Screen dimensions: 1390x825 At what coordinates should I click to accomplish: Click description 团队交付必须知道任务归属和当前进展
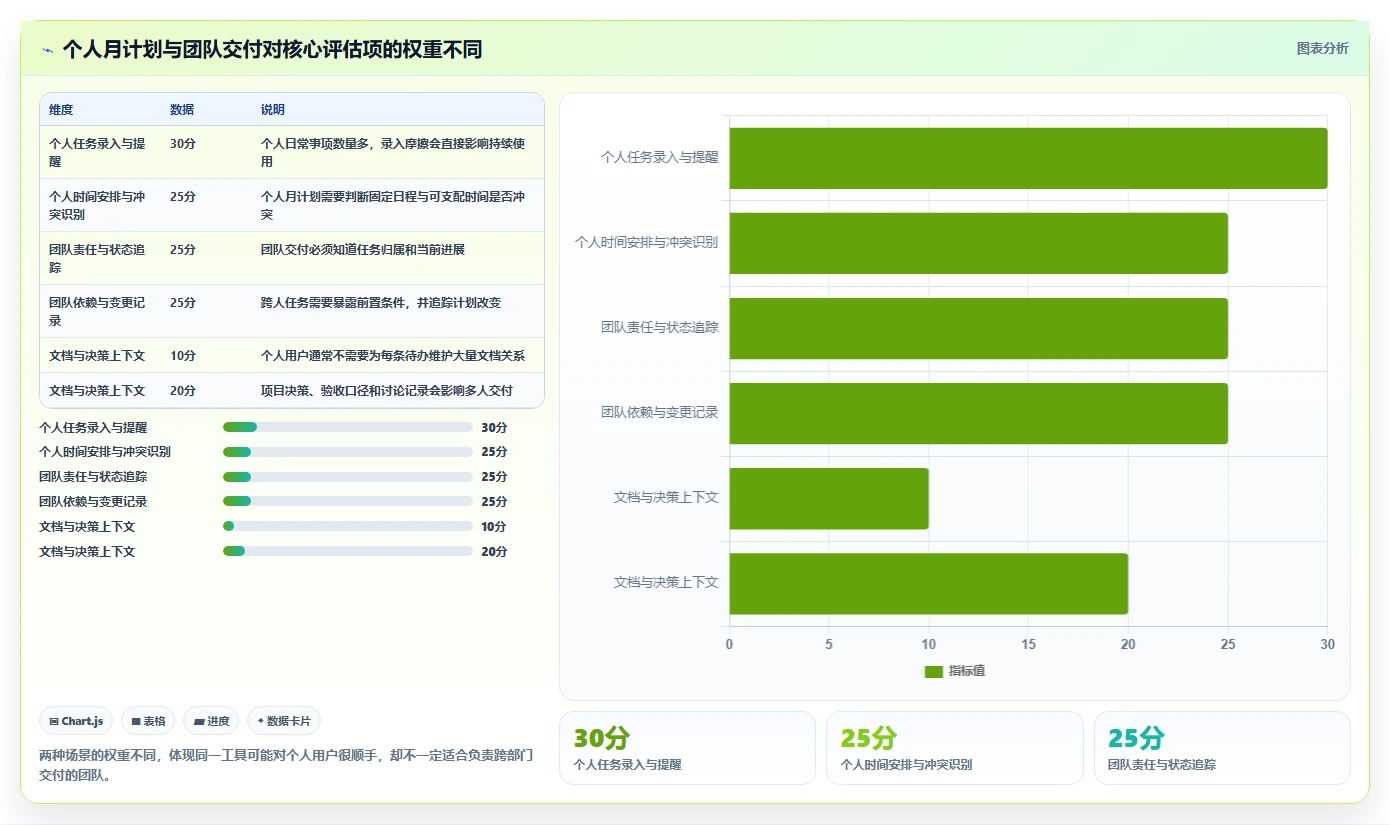pos(363,250)
